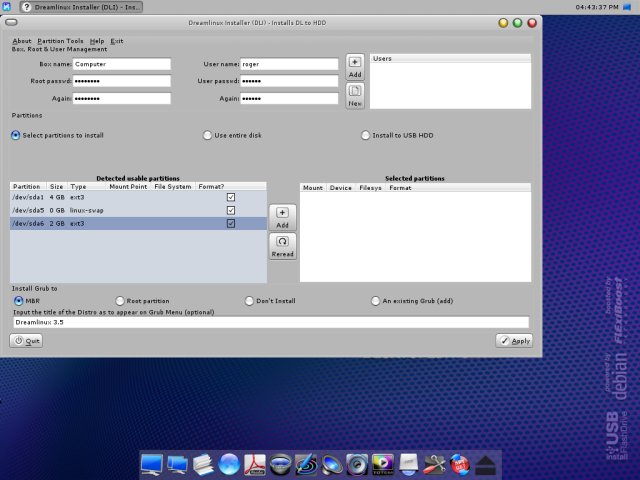Viewport: 640px width, 480px height.
Task: Click the File System column header
Action: pyautogui.click(x=173, y=187)
